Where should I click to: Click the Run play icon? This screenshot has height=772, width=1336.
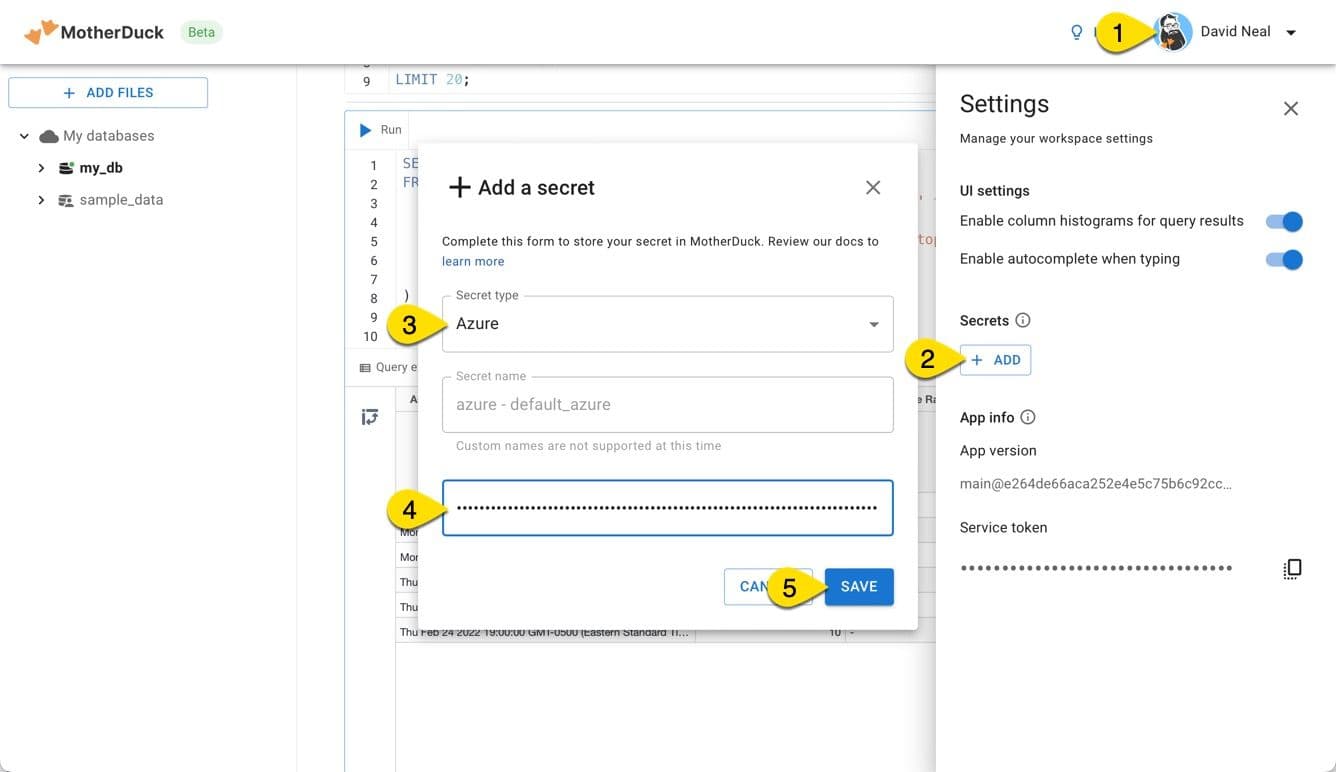coord(364,129)
